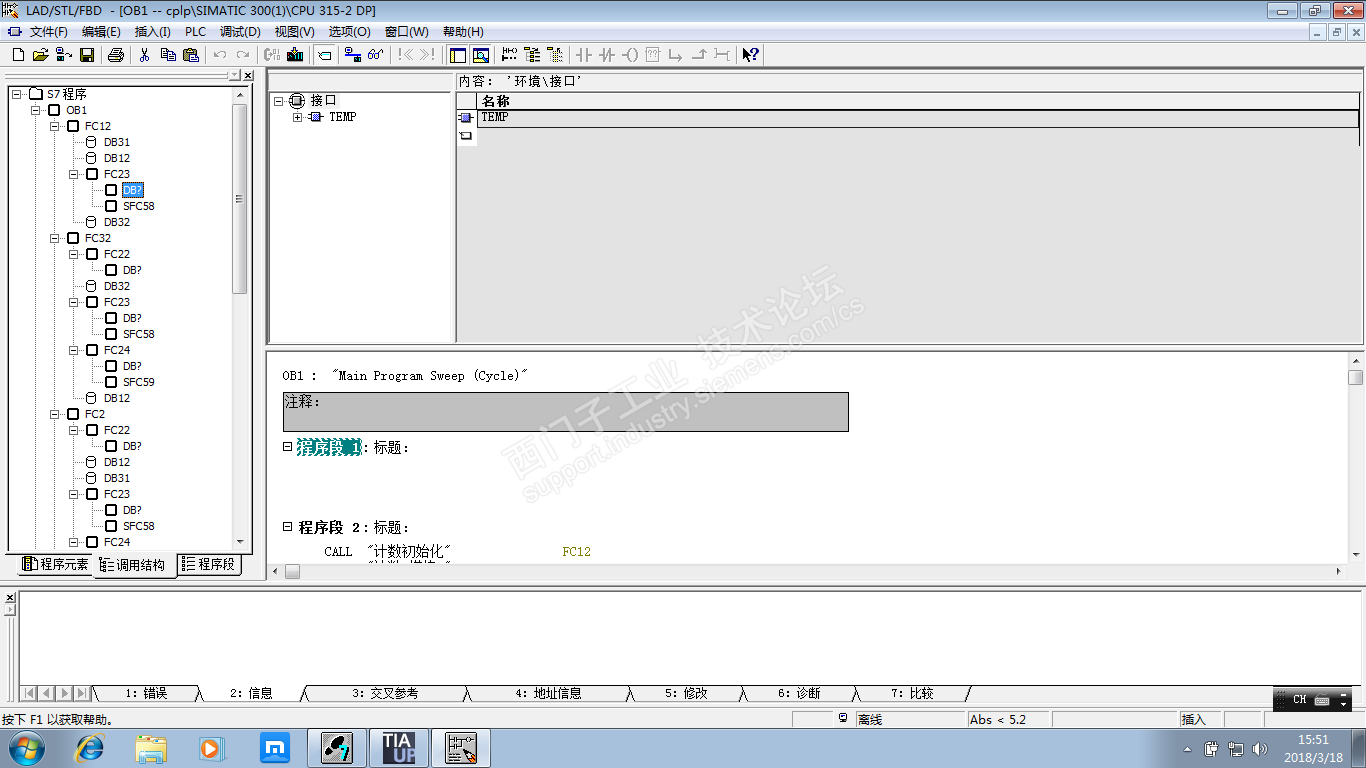The image size is (1366, 768).
Task: Print using the printer toolbar icon
Action: point(116,55)
